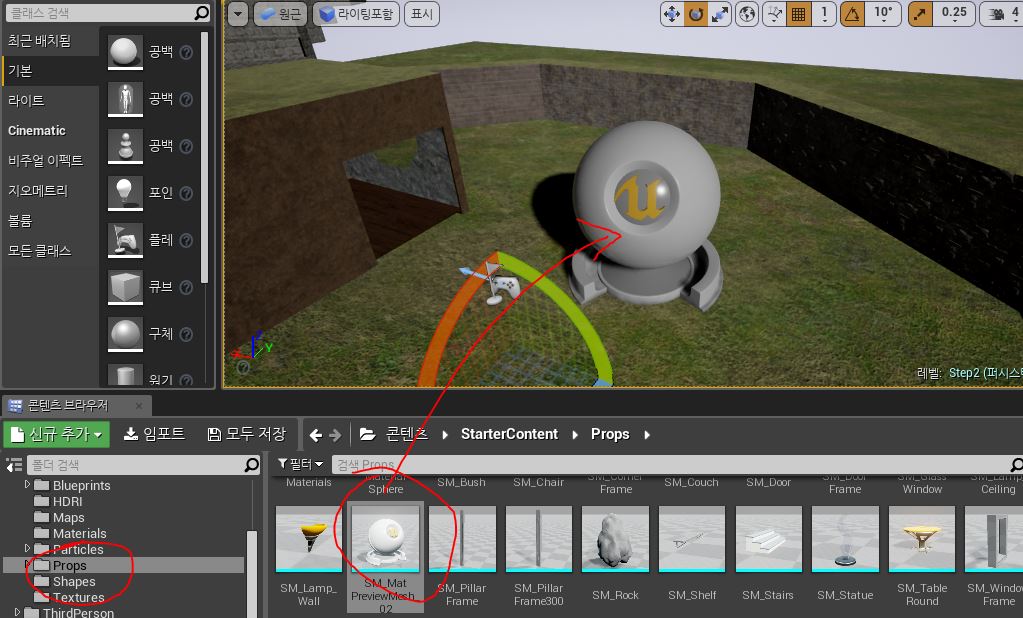Click magnifier icon in class search
This screenshot has height=618, width=1023.
tap(202, 12)
